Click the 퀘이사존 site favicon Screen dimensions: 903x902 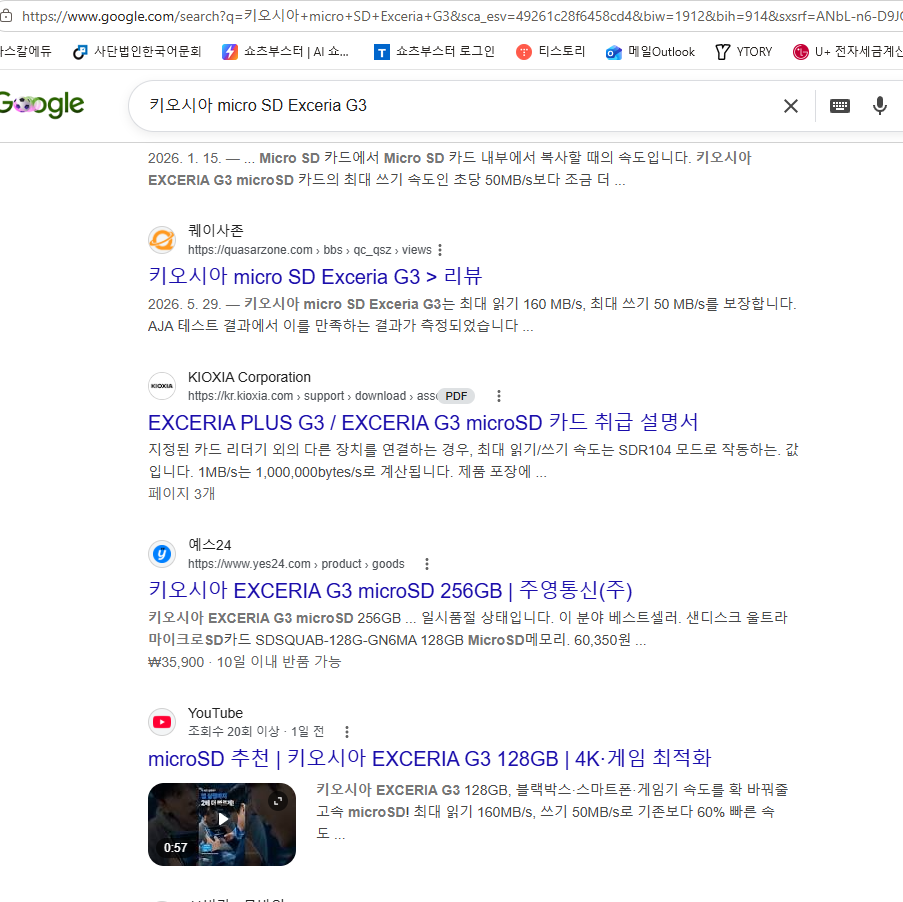(162, 240)
